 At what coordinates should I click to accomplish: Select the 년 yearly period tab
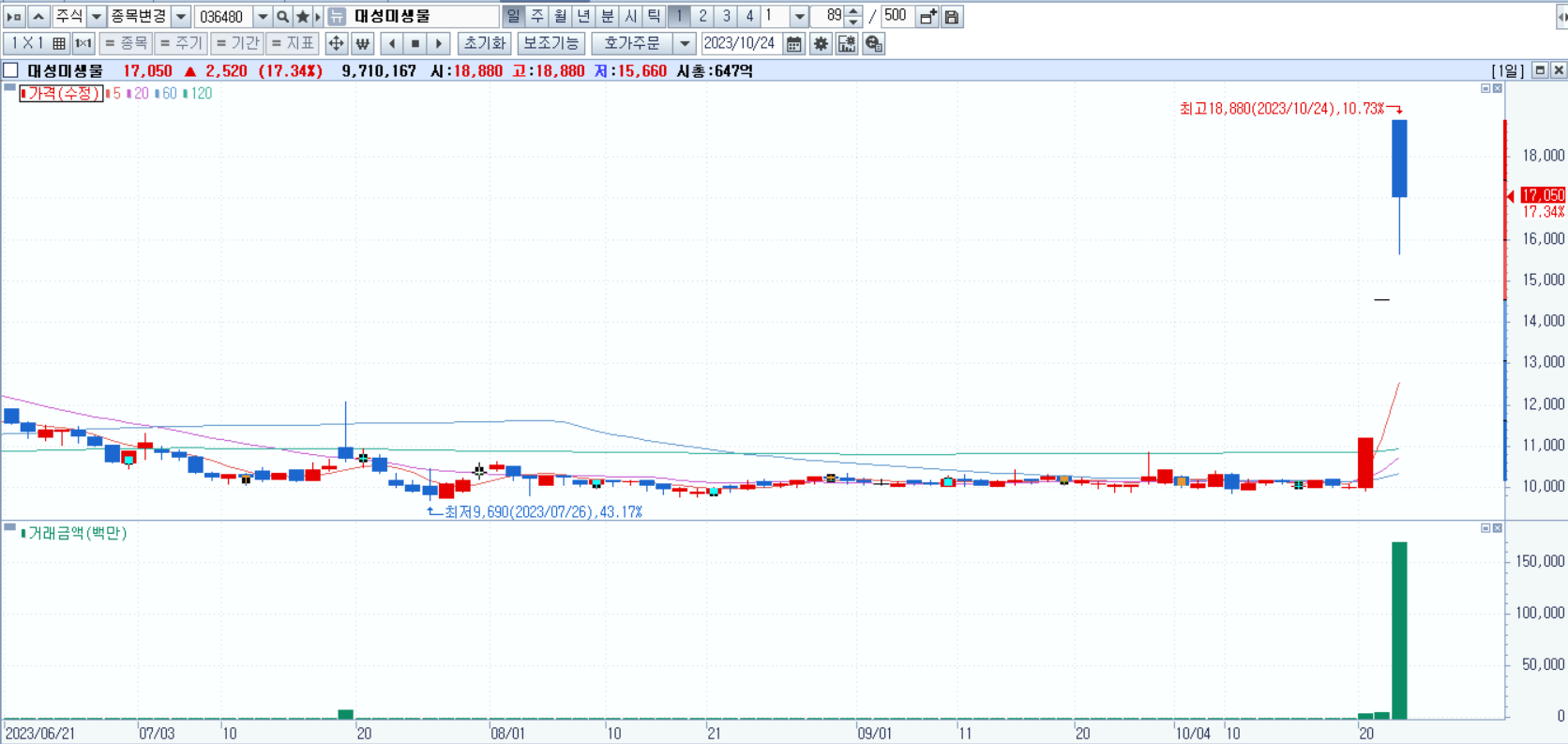[583, 17]
